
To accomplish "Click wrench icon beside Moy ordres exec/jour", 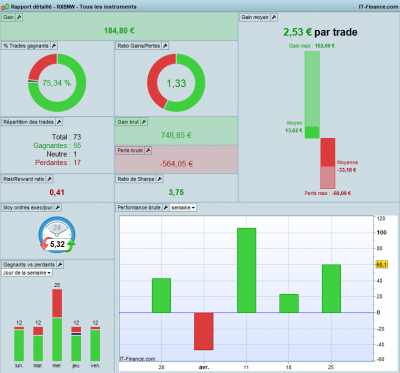I will pyautogui.click(x=58, y=207).
